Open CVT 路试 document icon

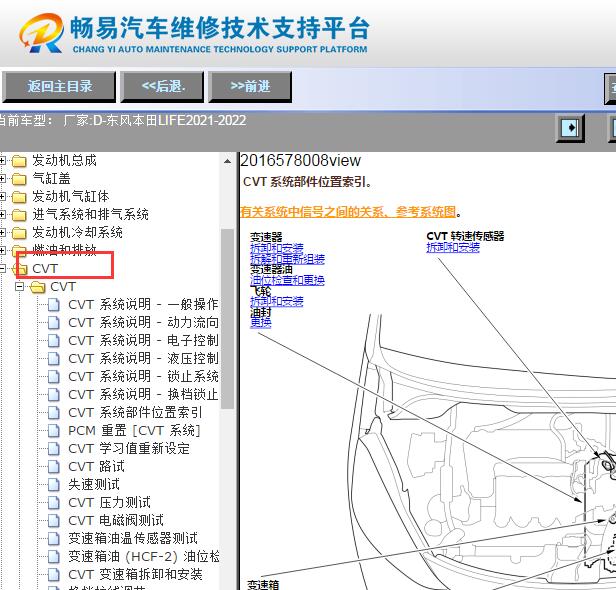click(x=54, y=467)
